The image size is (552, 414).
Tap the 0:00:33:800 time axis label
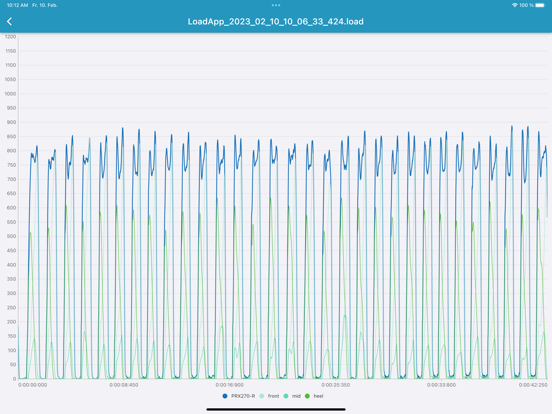(441, 385)
